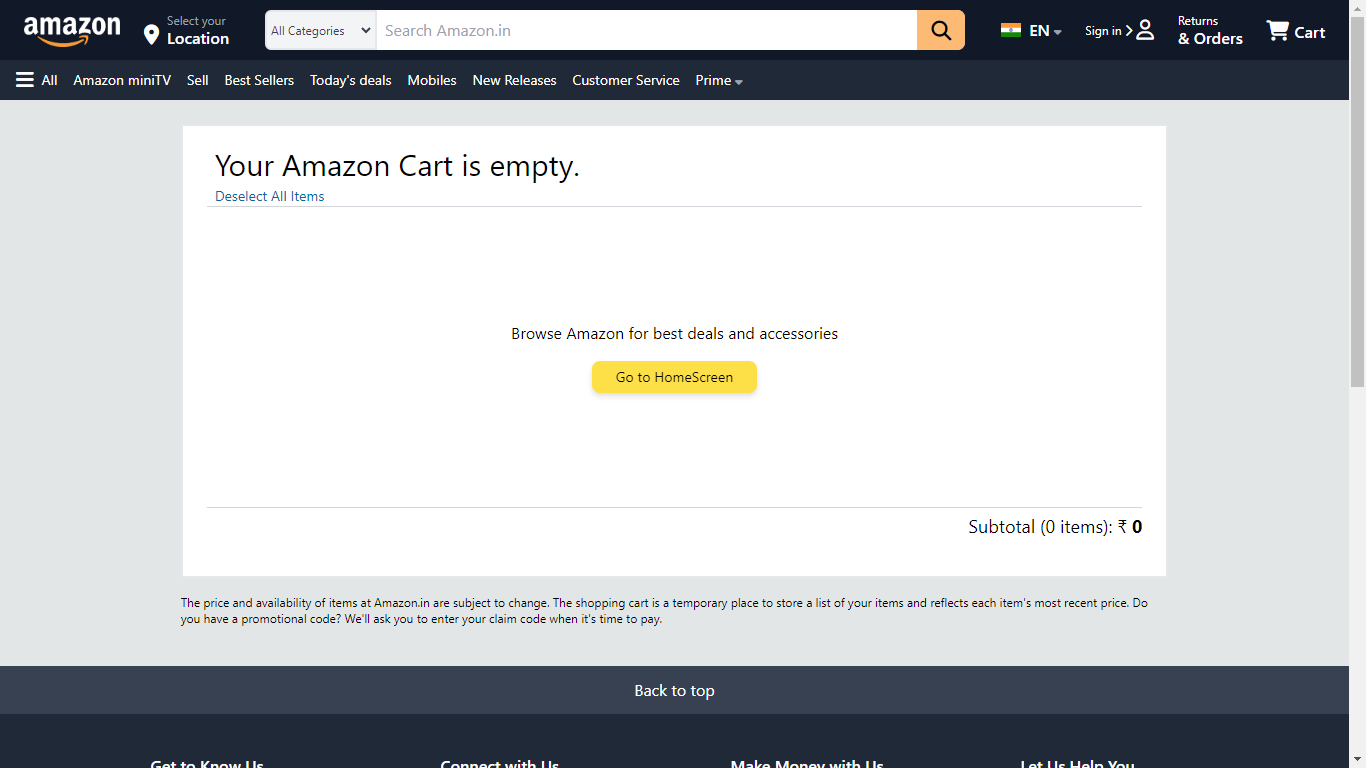Select Mobiles in the navigation bar
1366x768 pixels.
432,80
